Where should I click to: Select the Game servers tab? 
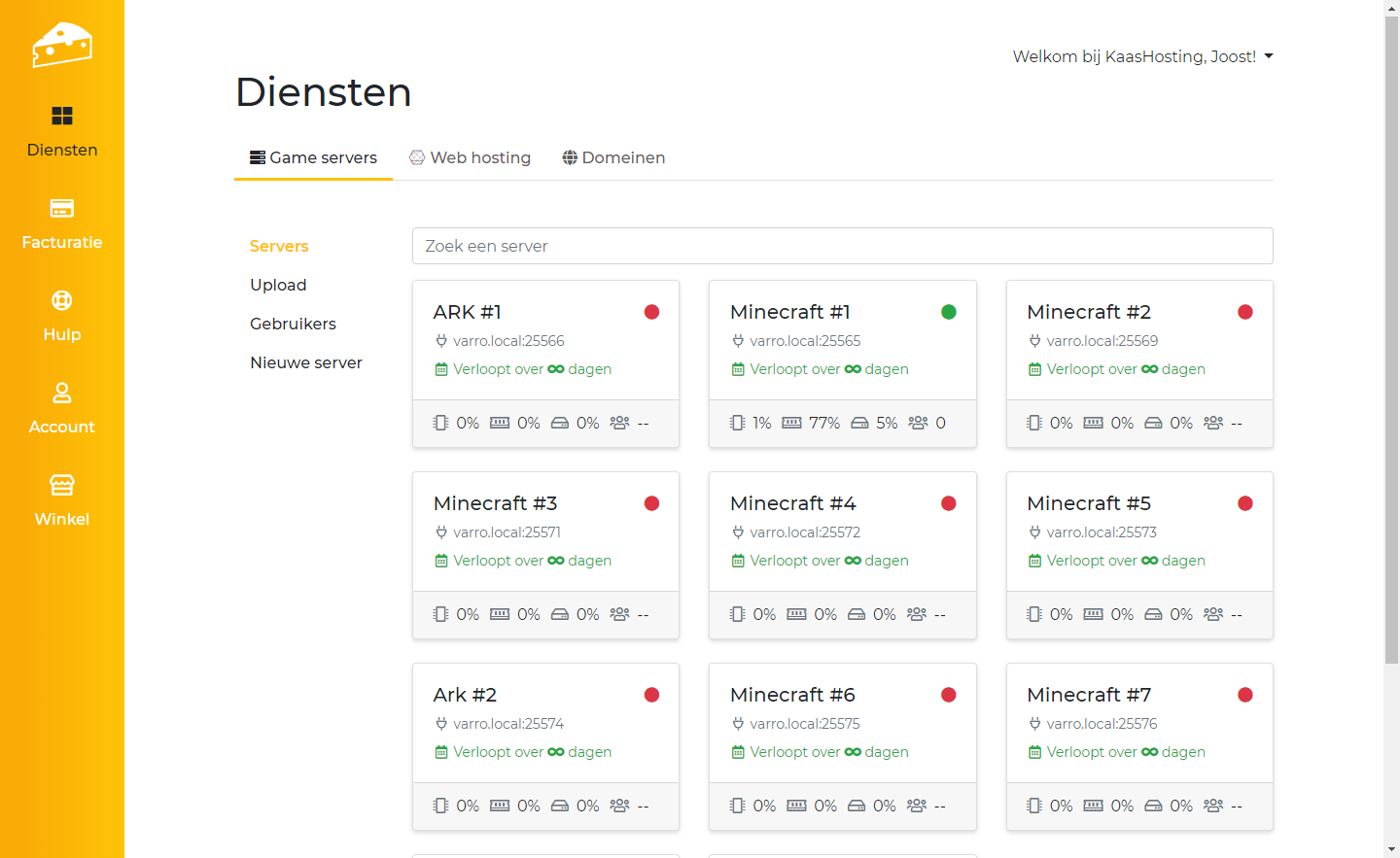(313, 157)
